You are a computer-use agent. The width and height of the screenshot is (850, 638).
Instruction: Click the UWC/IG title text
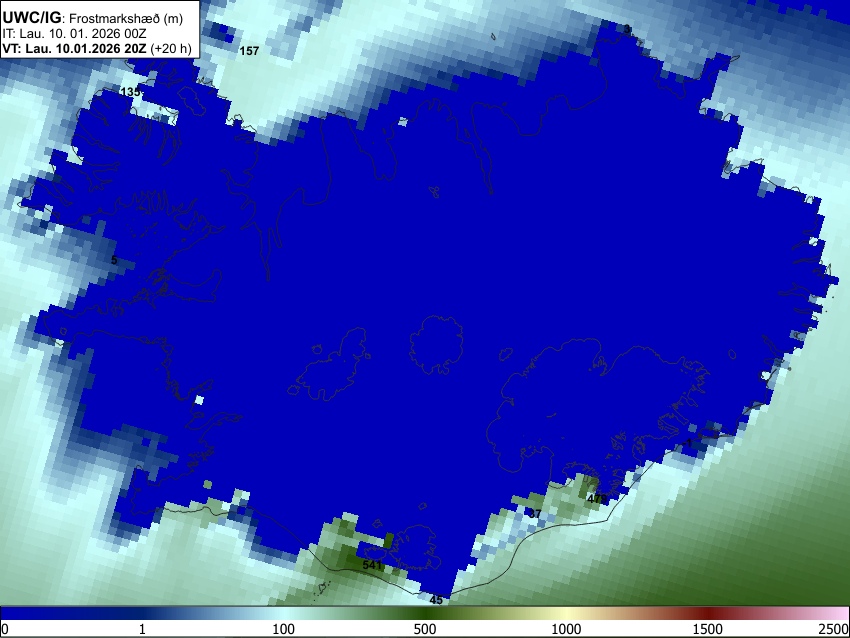tap(31, 18)
